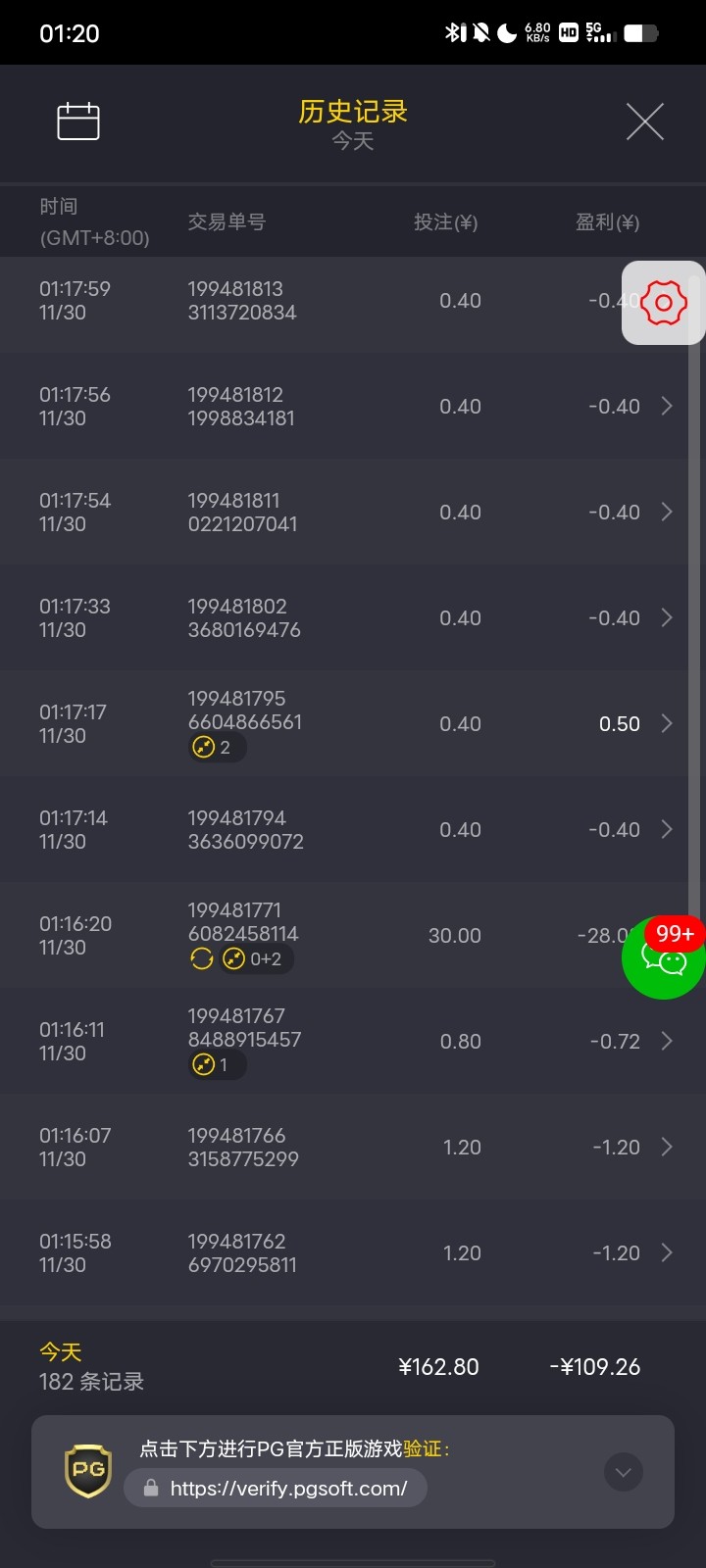This screenshot has height=1568, width=706.
Task: Expand details for the 01:17:56 record
Action: point(667,406)
